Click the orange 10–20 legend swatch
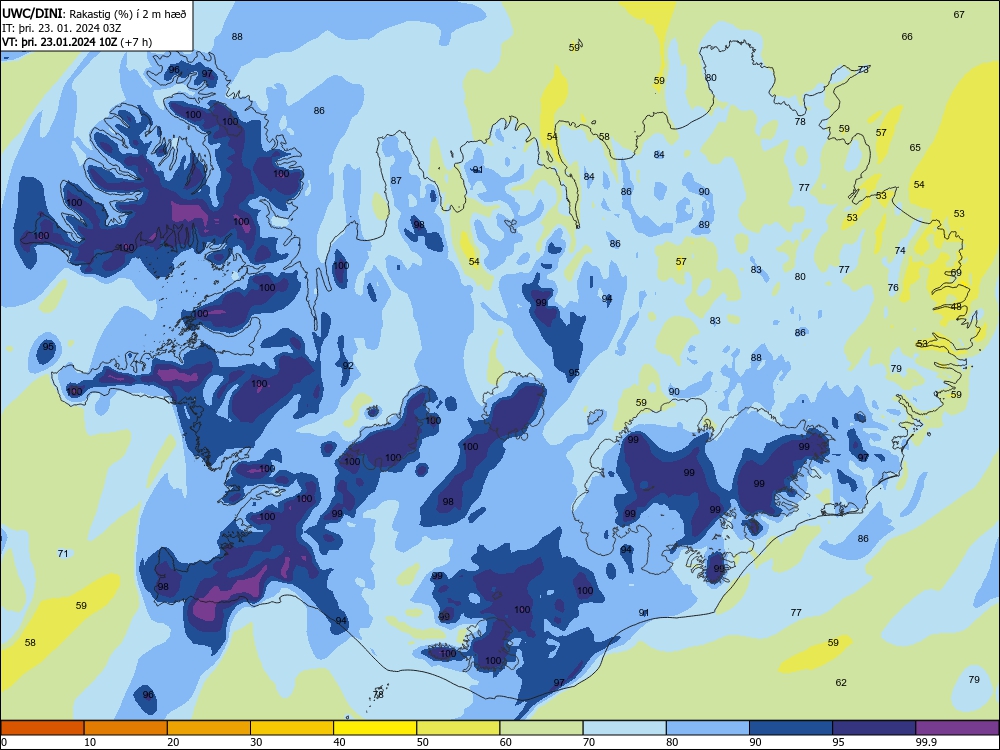 [x=126, y=728]
